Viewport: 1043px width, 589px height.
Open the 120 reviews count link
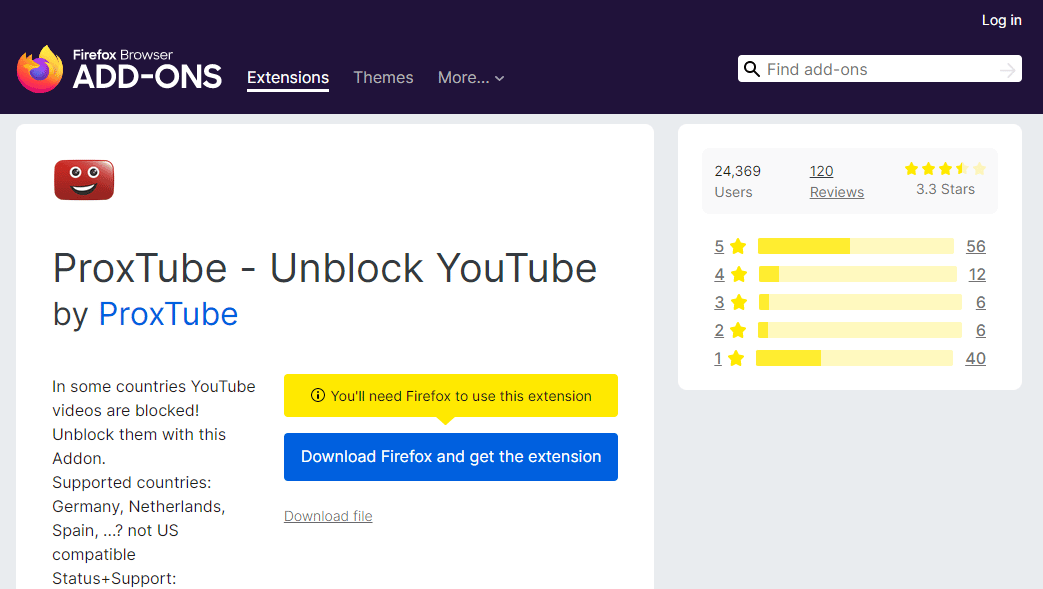(x=821, y=171)
